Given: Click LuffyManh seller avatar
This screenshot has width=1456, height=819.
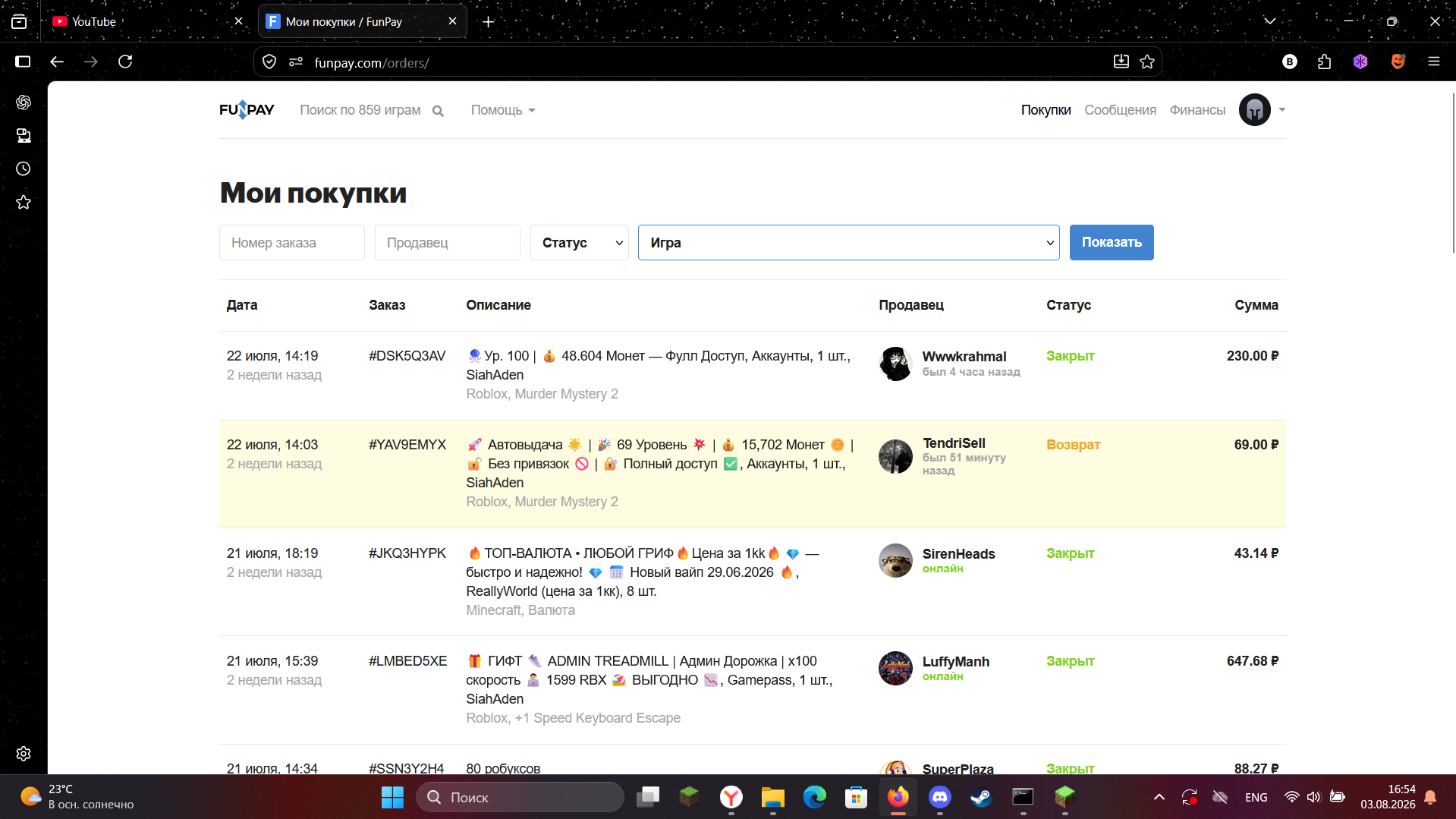Looking at the screenshot, I should pos(895,669).
